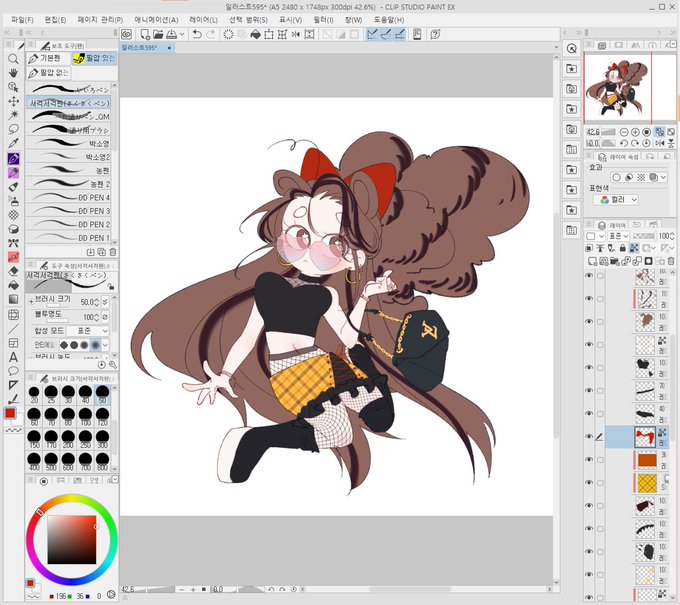Image resolution: width=680 pixels, height=605 pixels.
Task: Expand the anti-aliasing options dropdown
Action: (x=105, y=345)
